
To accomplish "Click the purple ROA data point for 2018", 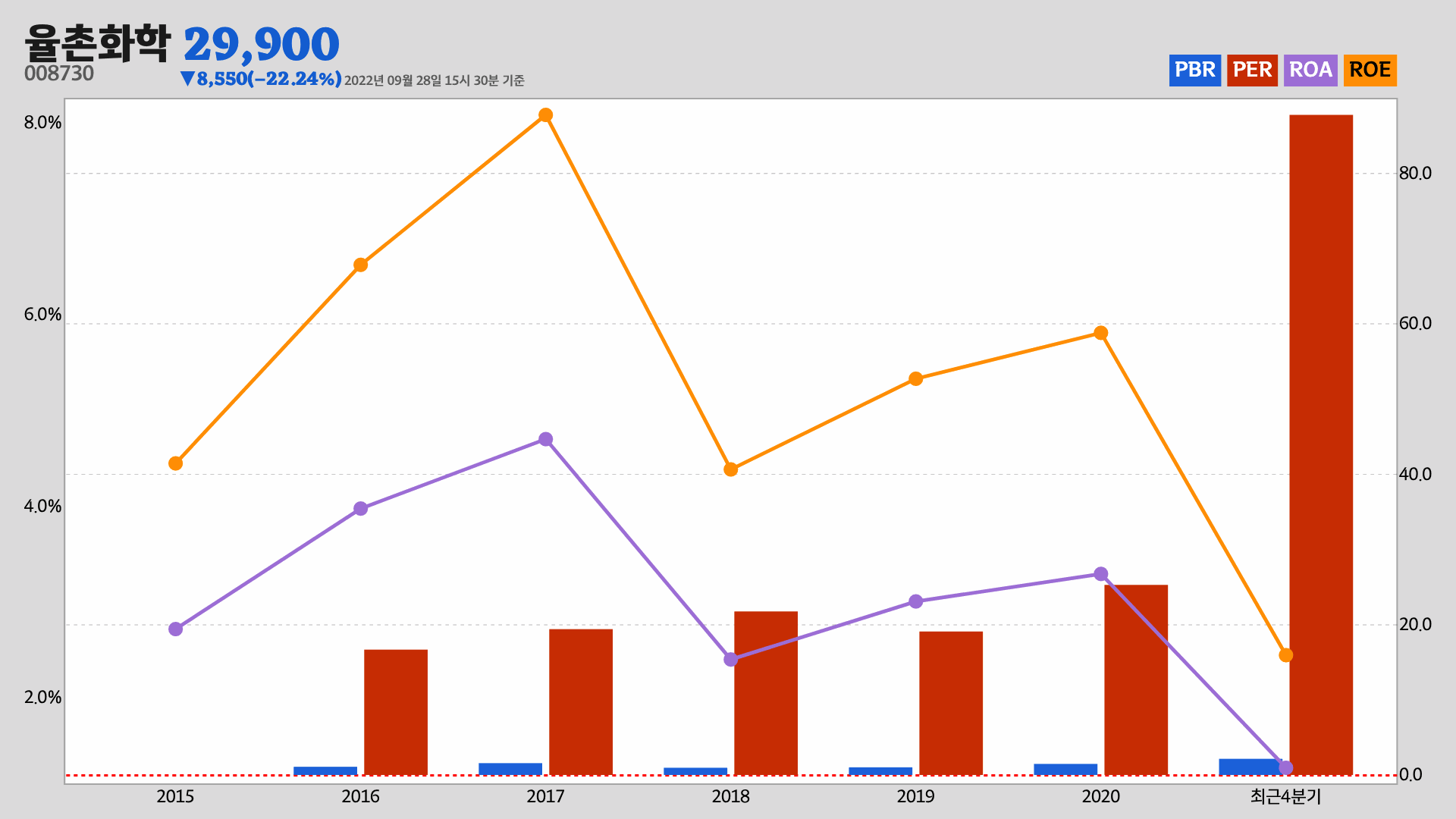I will 730,659.
